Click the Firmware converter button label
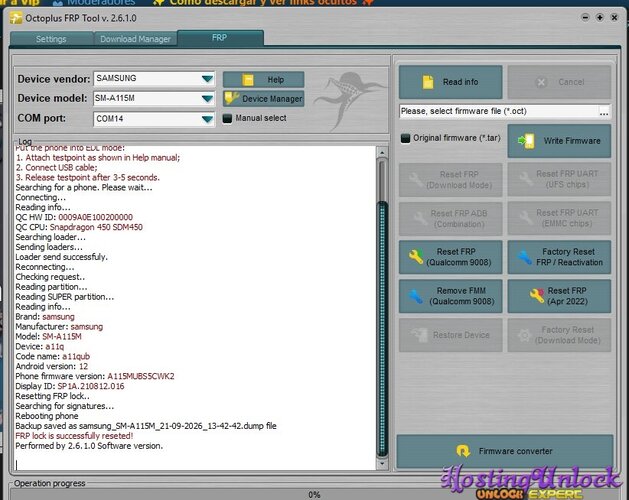The height and width of the screenshot is (500, 629). tap(515, 451)
